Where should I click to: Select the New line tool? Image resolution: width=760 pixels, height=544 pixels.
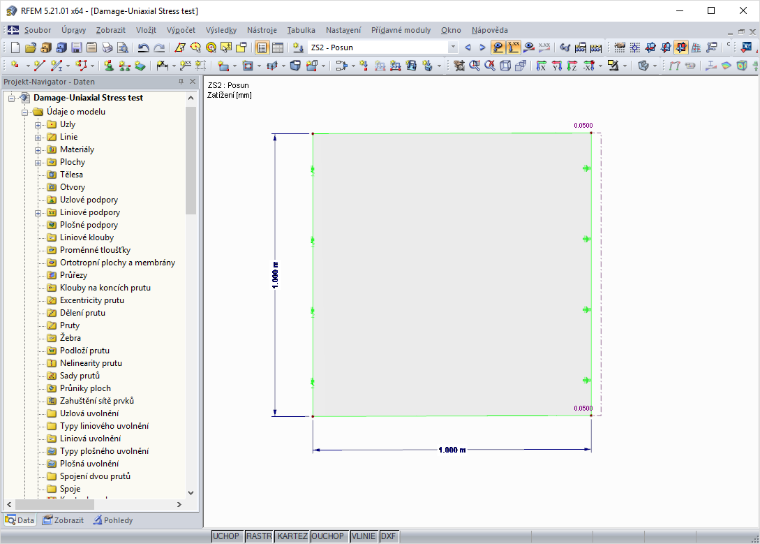pos(40,65)
